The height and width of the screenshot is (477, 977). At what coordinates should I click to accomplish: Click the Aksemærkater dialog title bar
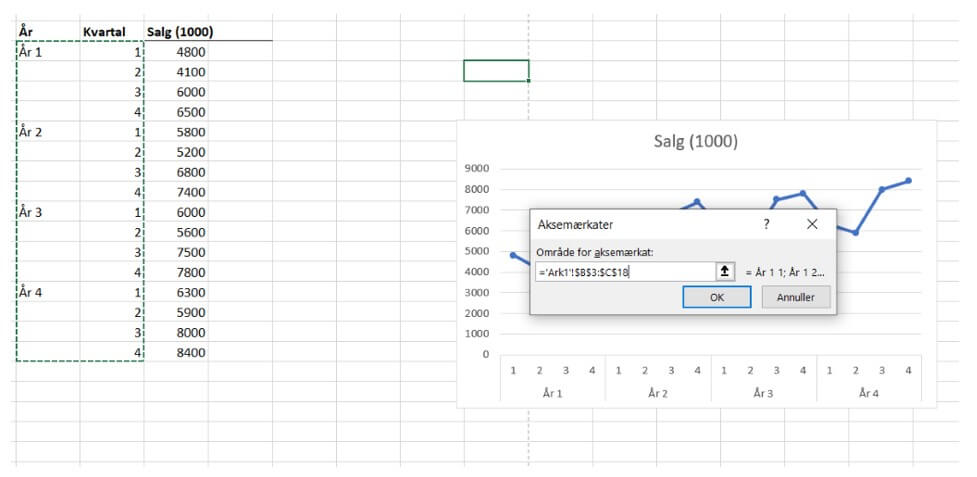(640, 225)
